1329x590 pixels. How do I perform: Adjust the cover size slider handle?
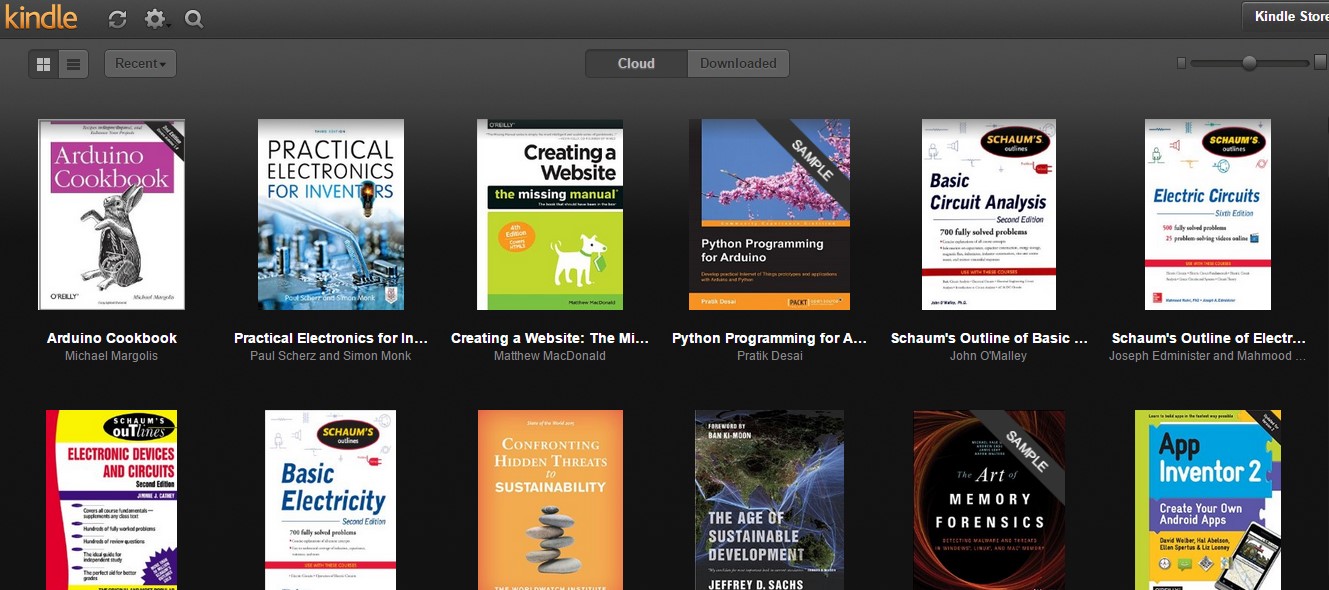(1249, 63)
